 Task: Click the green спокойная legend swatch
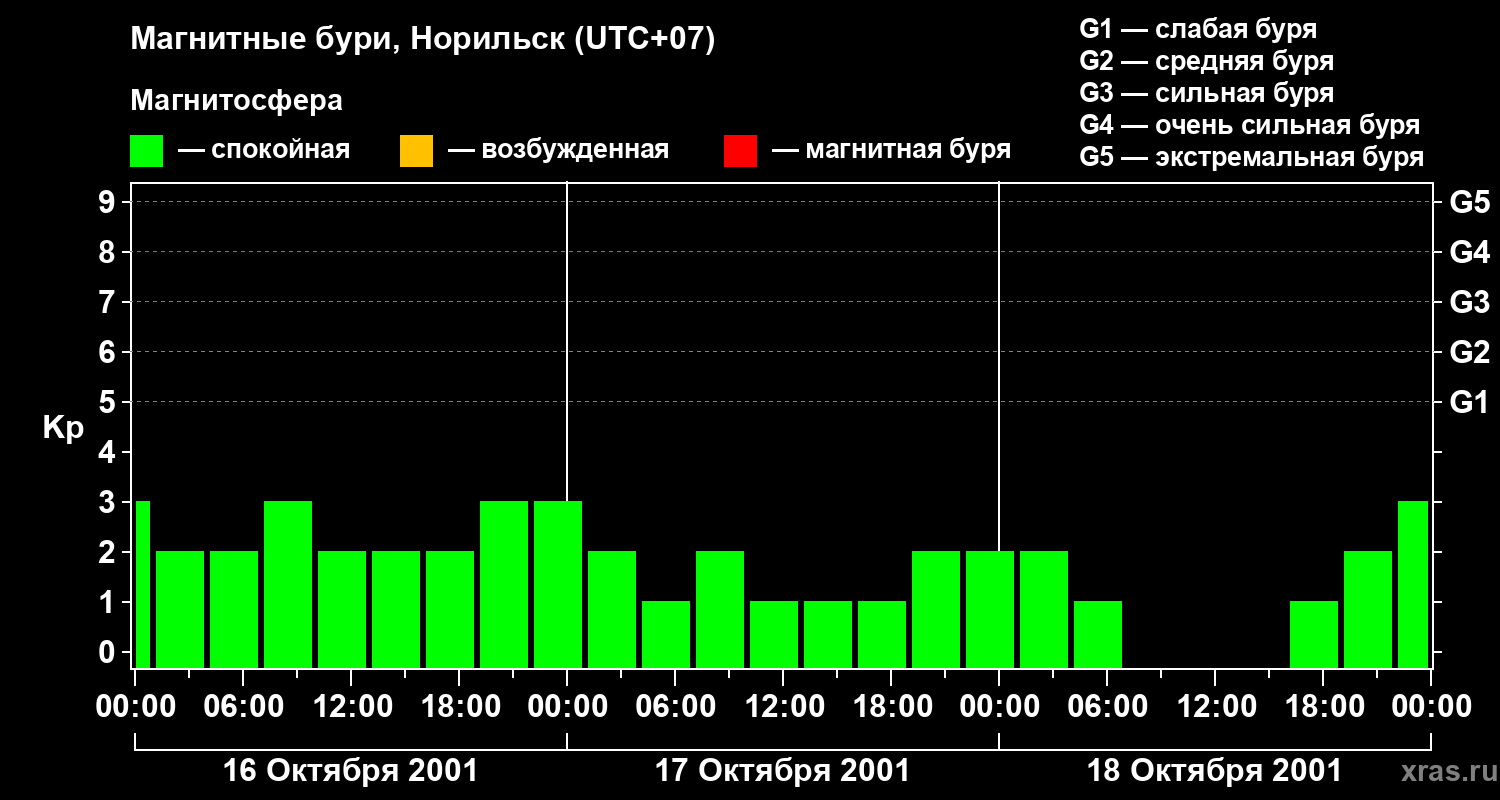pos(147,151)
